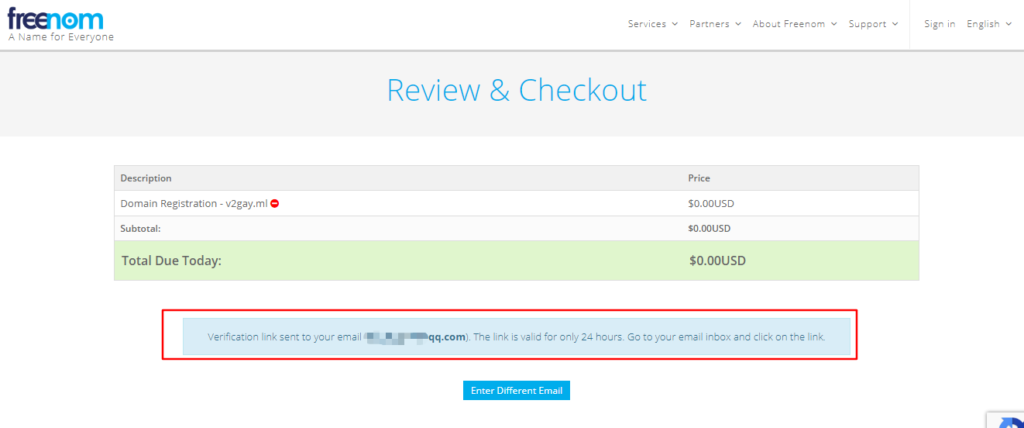Click the Freenom logo
Screen dimensions: 1024x428
pos(55,17)
